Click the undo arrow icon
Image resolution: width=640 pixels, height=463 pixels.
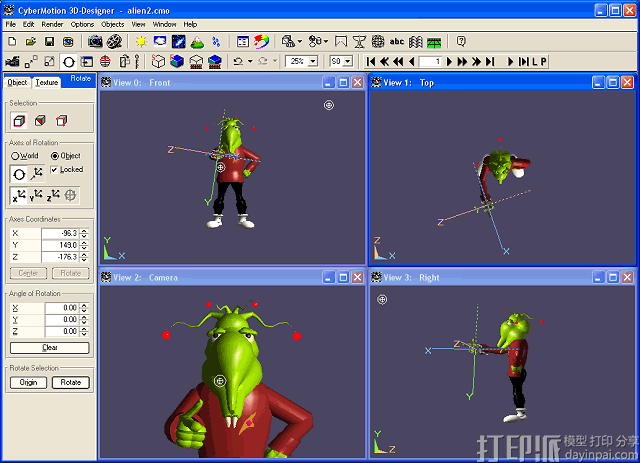pos(238,62)
